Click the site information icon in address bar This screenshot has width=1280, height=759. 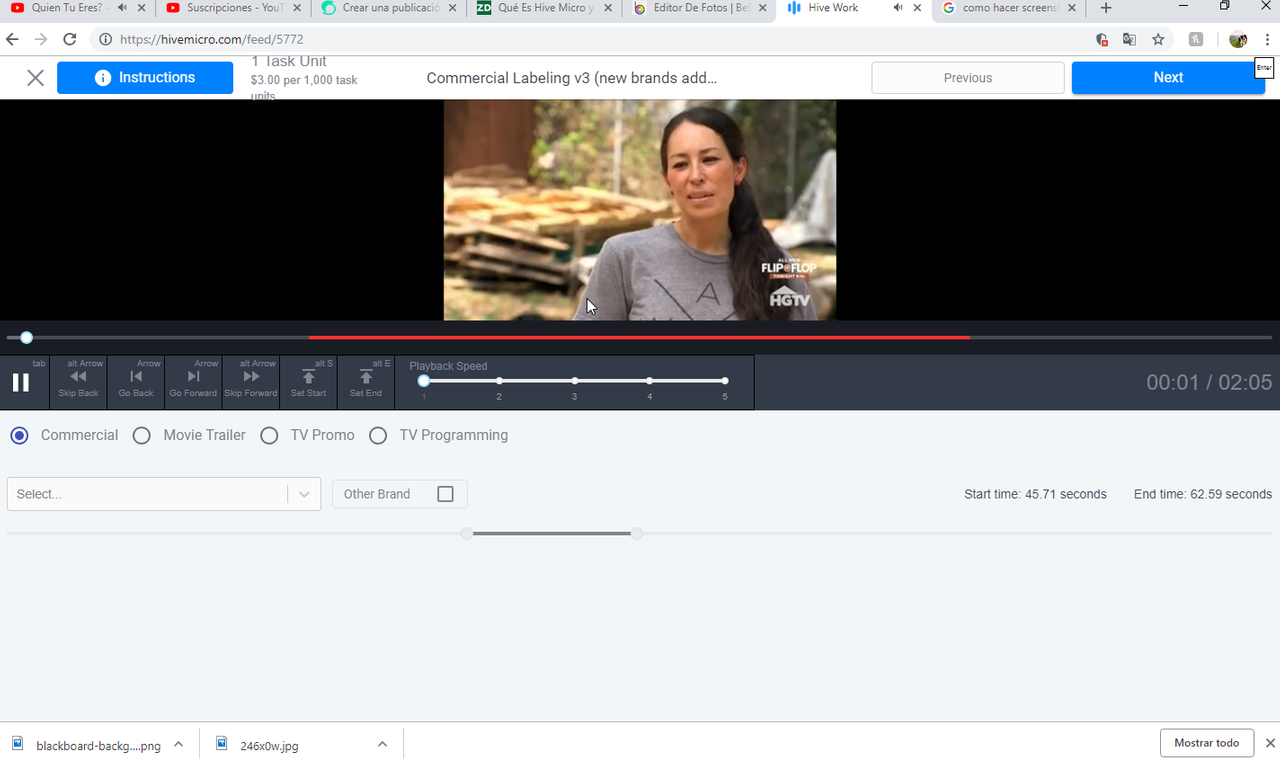click(x=104, y=40)
